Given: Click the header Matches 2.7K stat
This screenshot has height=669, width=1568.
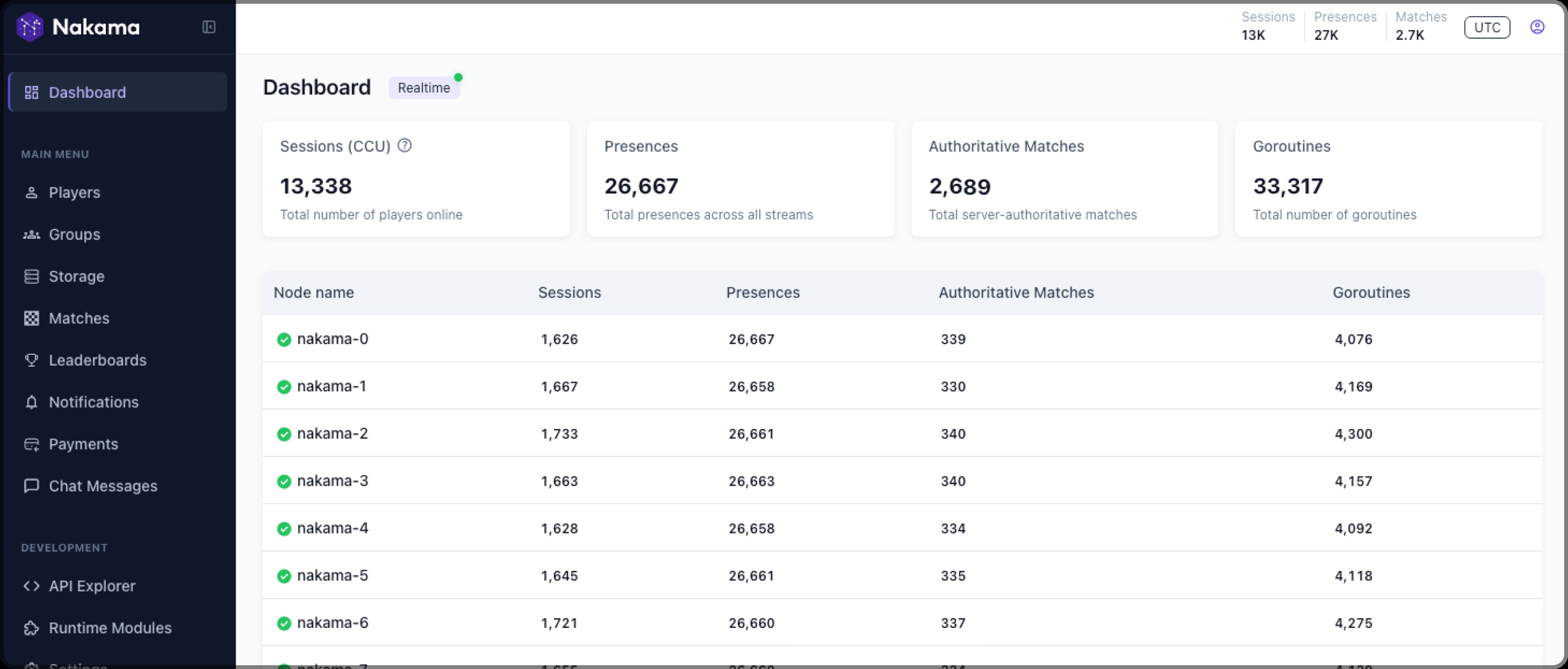Looking at the screenshot, I should pos(1421,26).
